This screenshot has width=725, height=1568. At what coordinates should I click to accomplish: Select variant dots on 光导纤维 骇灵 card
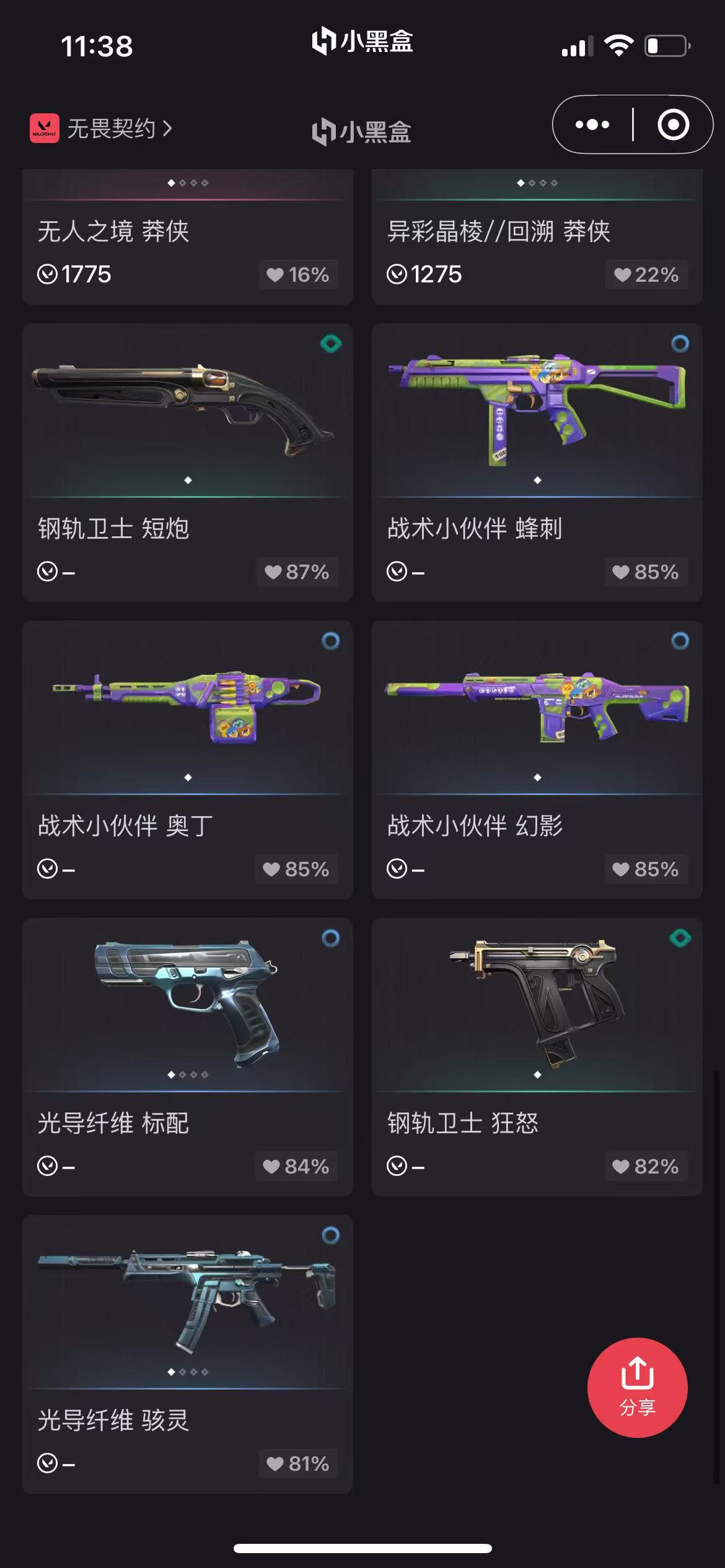[x=188, y=1372]
